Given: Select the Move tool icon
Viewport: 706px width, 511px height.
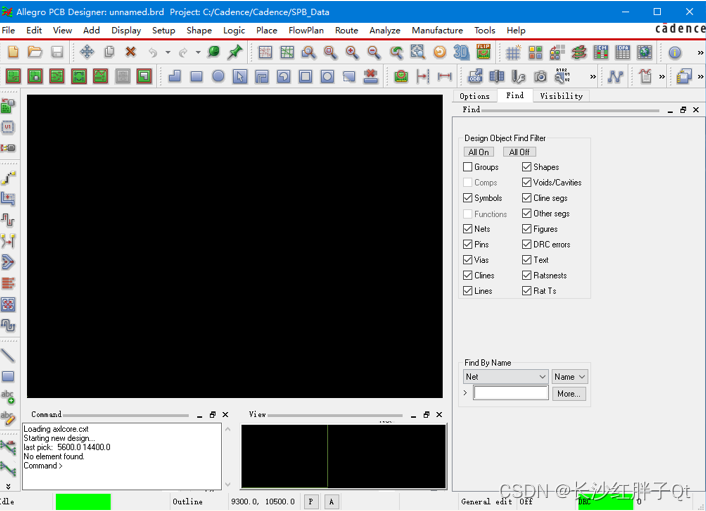Looking at the screenshot, I should pos(86,52).
